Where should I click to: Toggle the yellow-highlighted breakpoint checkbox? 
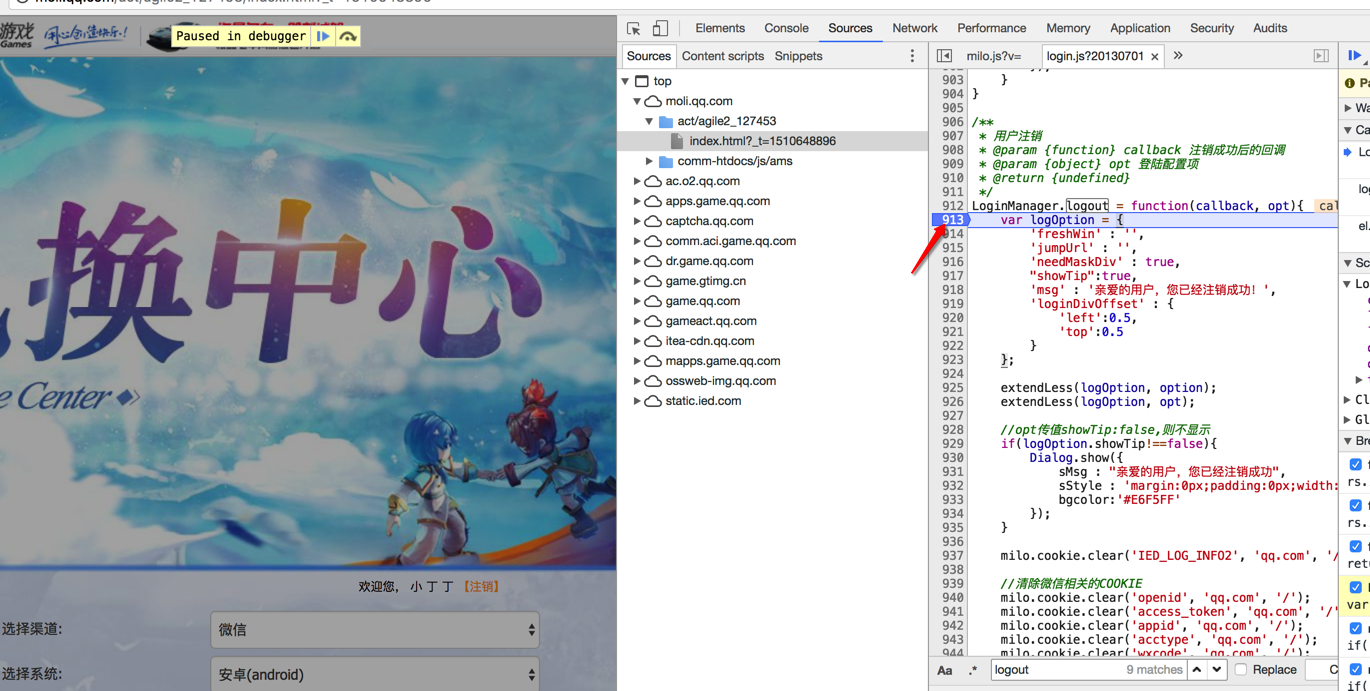[1355, 588]
